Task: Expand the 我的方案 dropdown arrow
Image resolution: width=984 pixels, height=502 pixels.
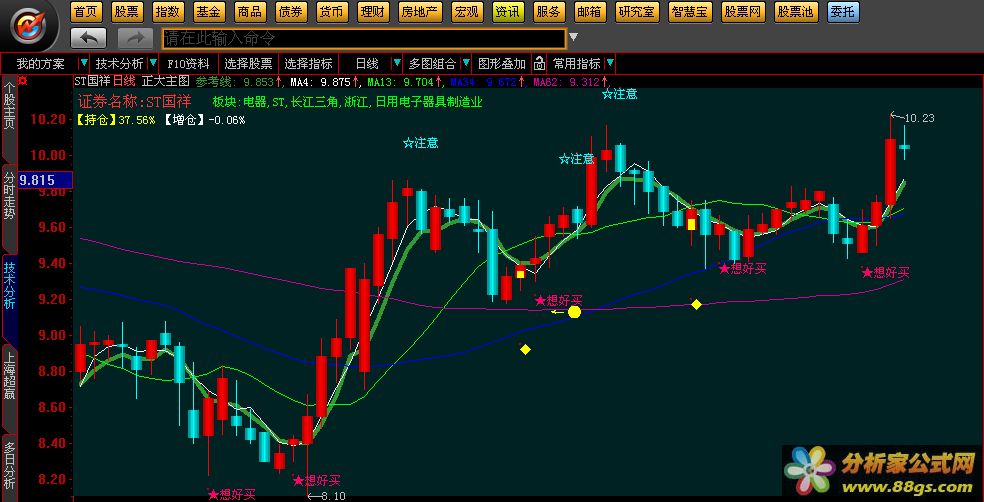Action: [x=83, y=63]
